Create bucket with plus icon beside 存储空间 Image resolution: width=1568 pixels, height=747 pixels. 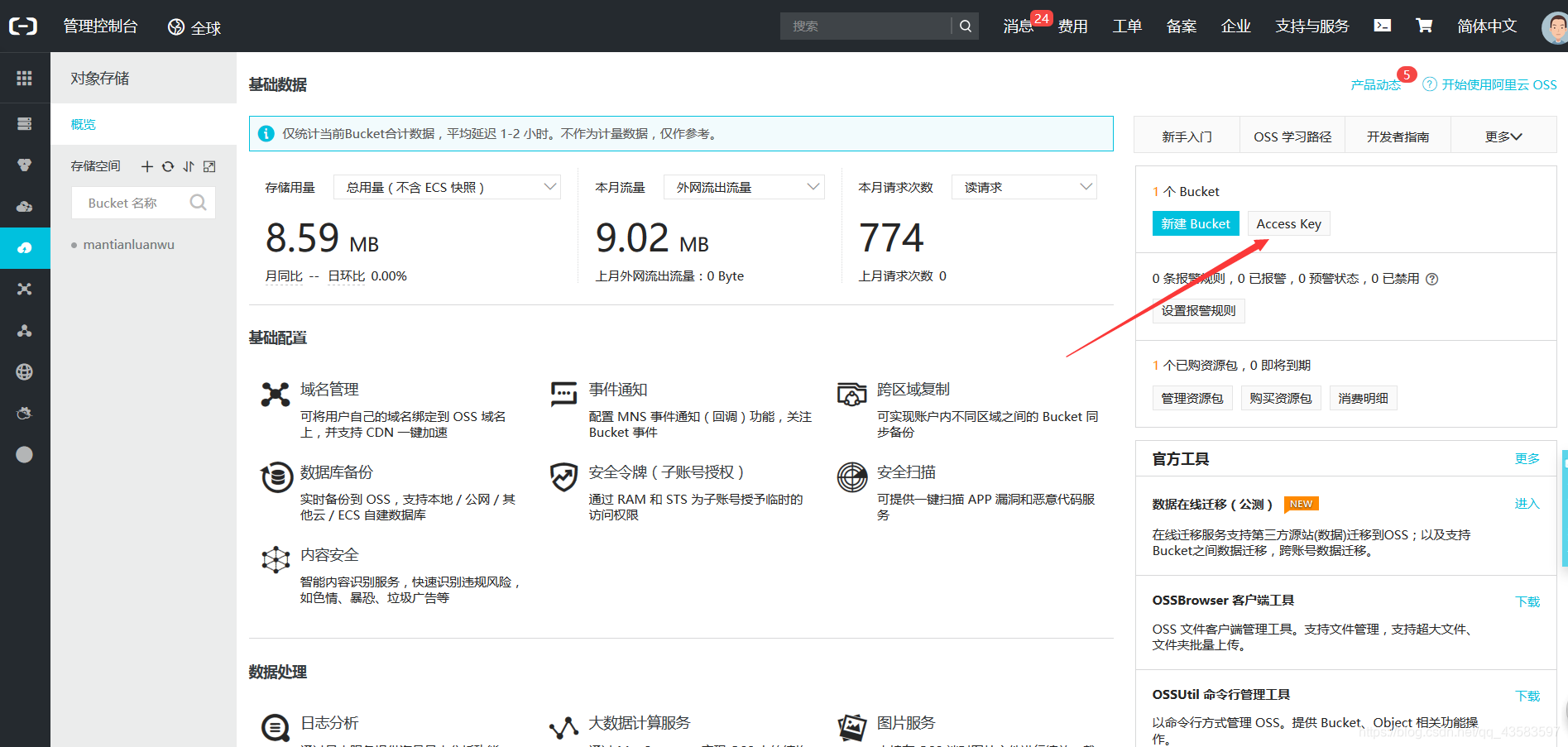[x=147, y=166]
